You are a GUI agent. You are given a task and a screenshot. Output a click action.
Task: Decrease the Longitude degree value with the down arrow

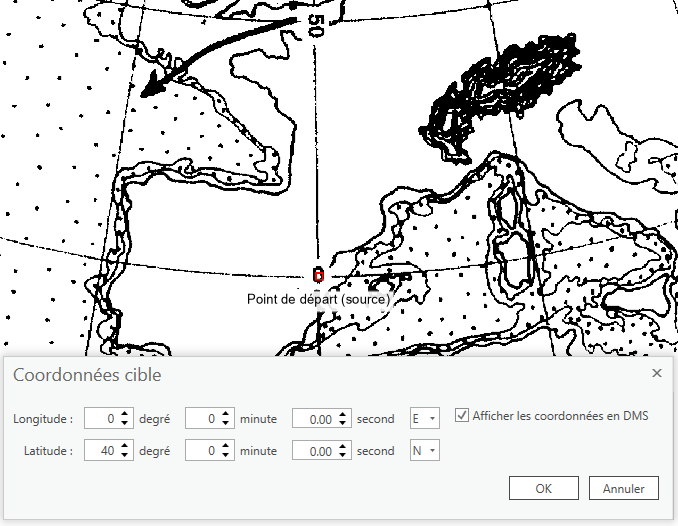[x=124, y=424]
